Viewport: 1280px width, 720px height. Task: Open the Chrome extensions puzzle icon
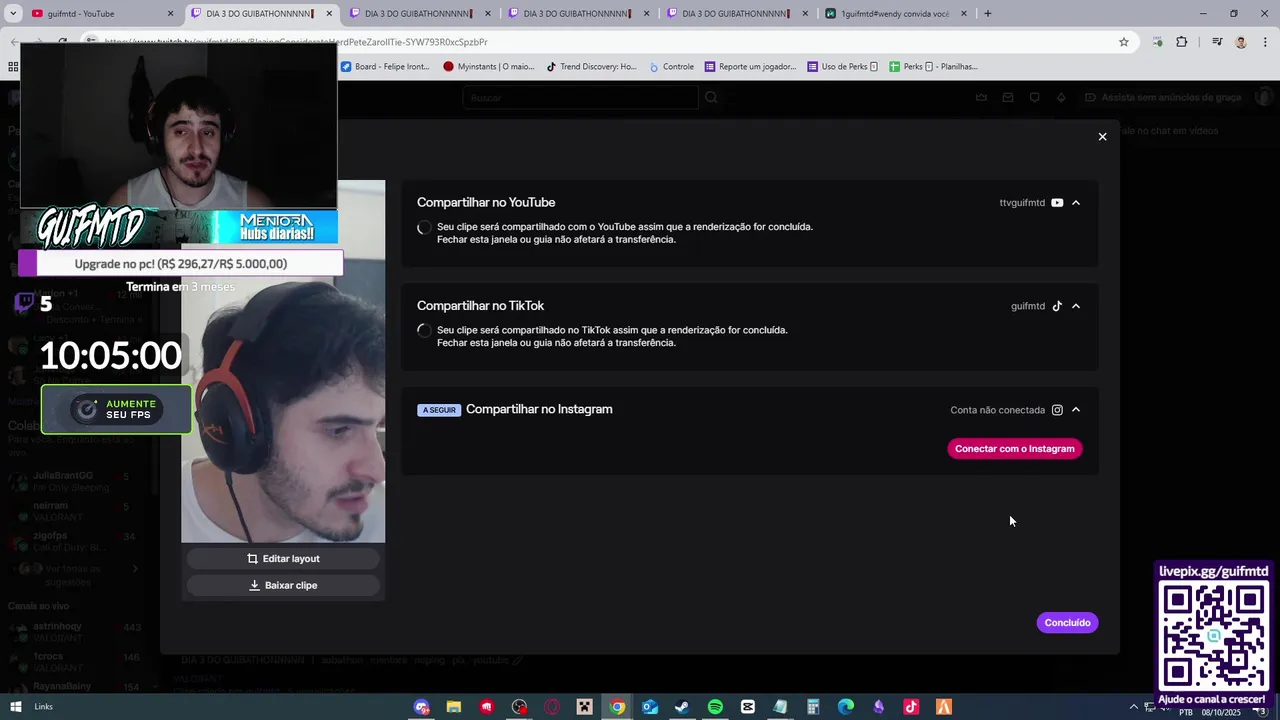click(1182, 42)
